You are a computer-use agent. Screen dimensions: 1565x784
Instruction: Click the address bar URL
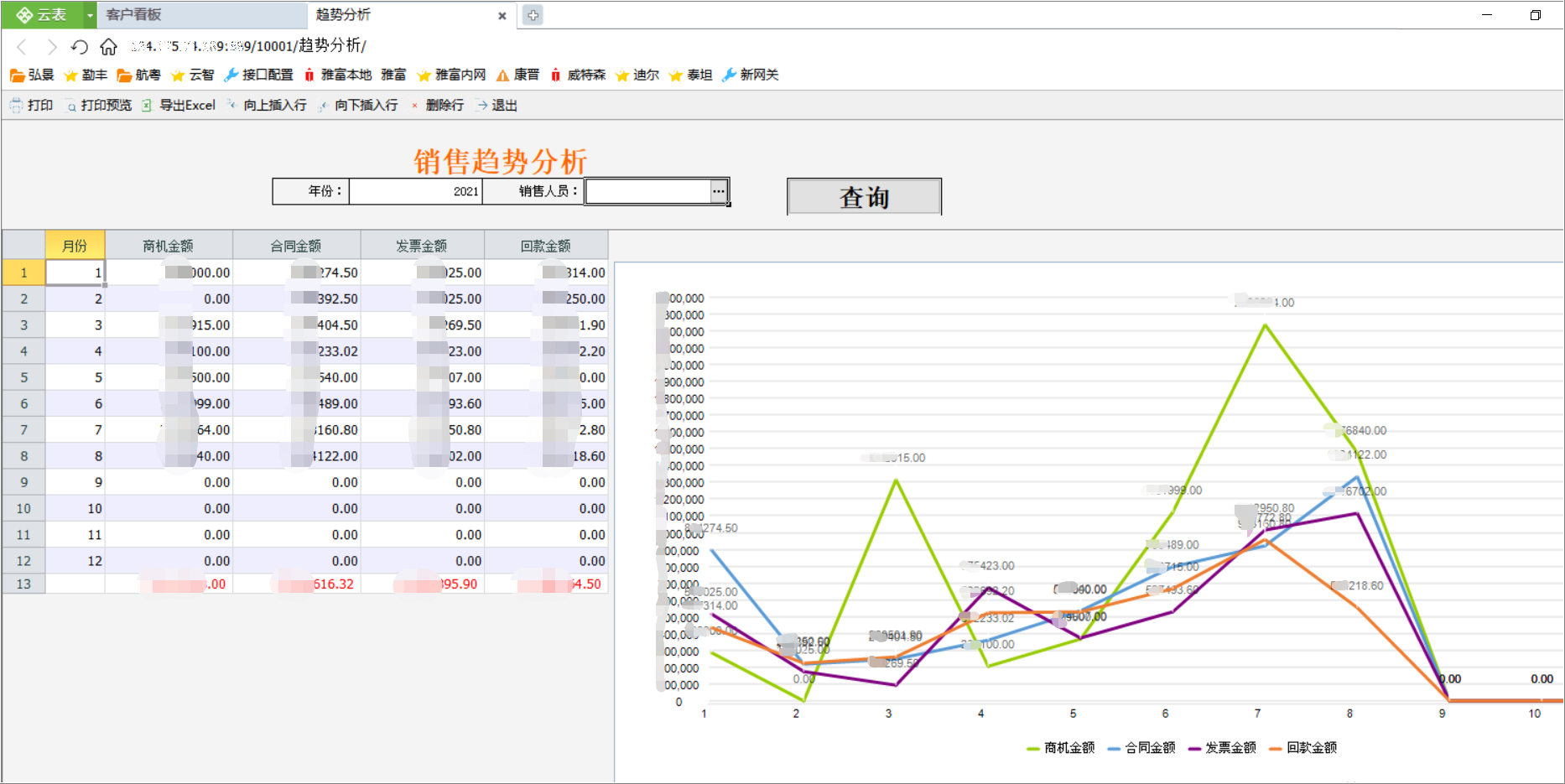click(x=248, y=46)
